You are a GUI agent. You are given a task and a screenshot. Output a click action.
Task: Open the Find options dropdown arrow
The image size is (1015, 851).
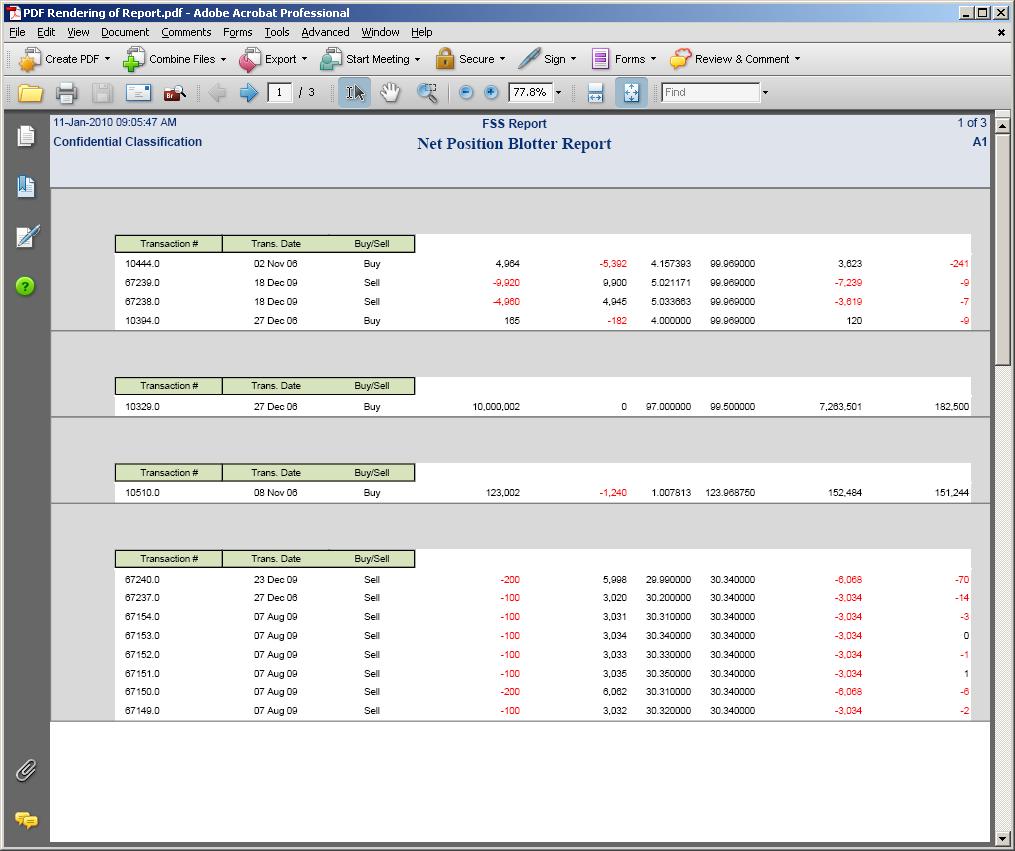[765, 93]
